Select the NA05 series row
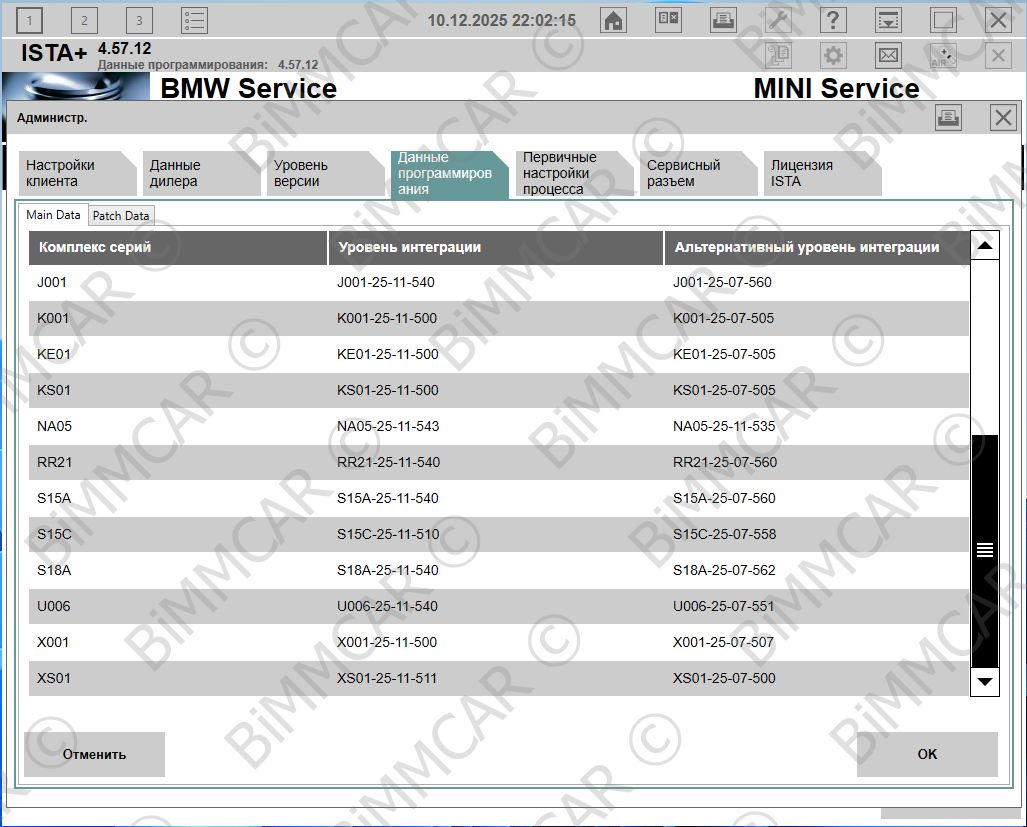 coord(498,426)
